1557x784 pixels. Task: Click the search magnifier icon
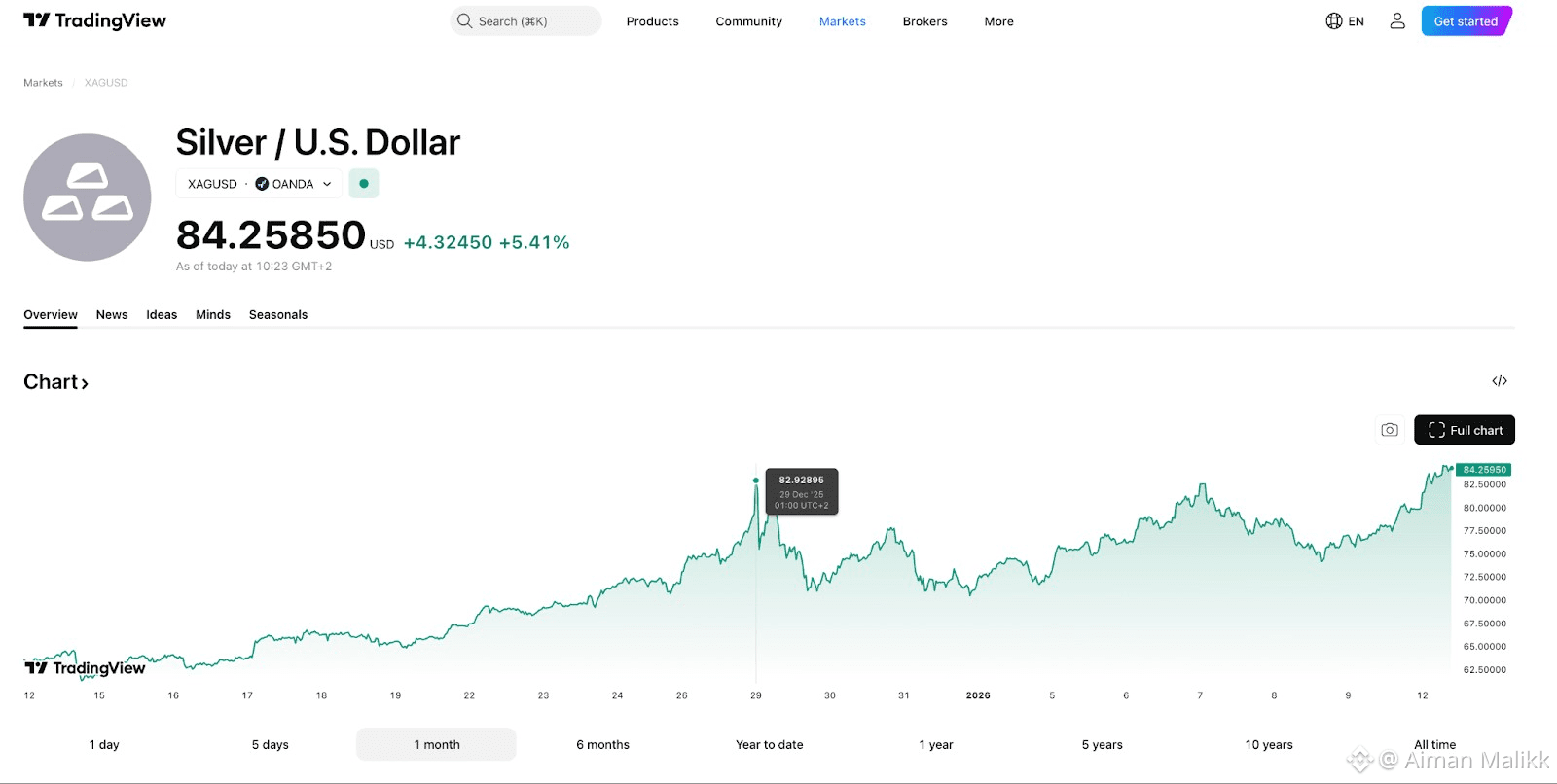[465, 20]
